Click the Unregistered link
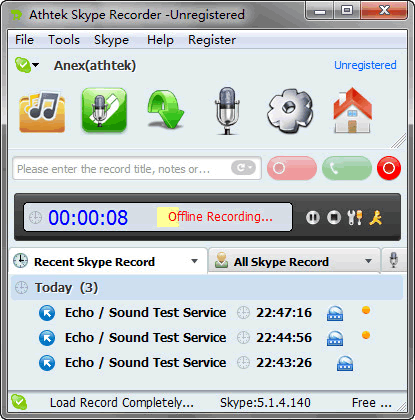415x420 pixels. coord(365,65)
